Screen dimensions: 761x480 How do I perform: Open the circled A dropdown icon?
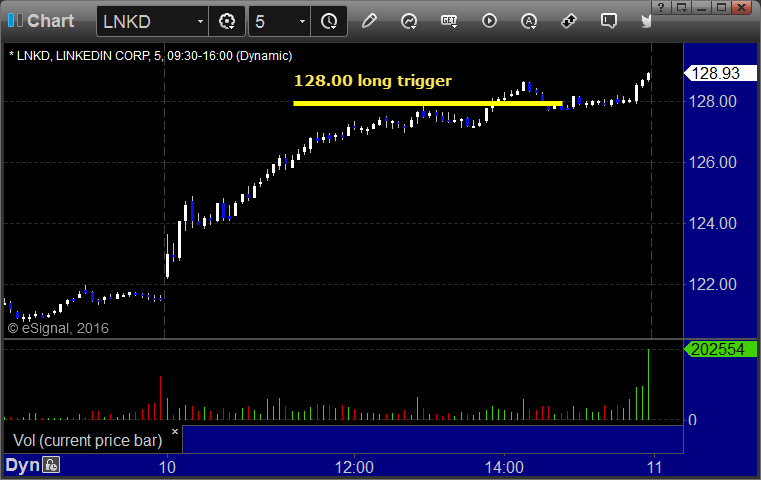(x=529, y=21)
